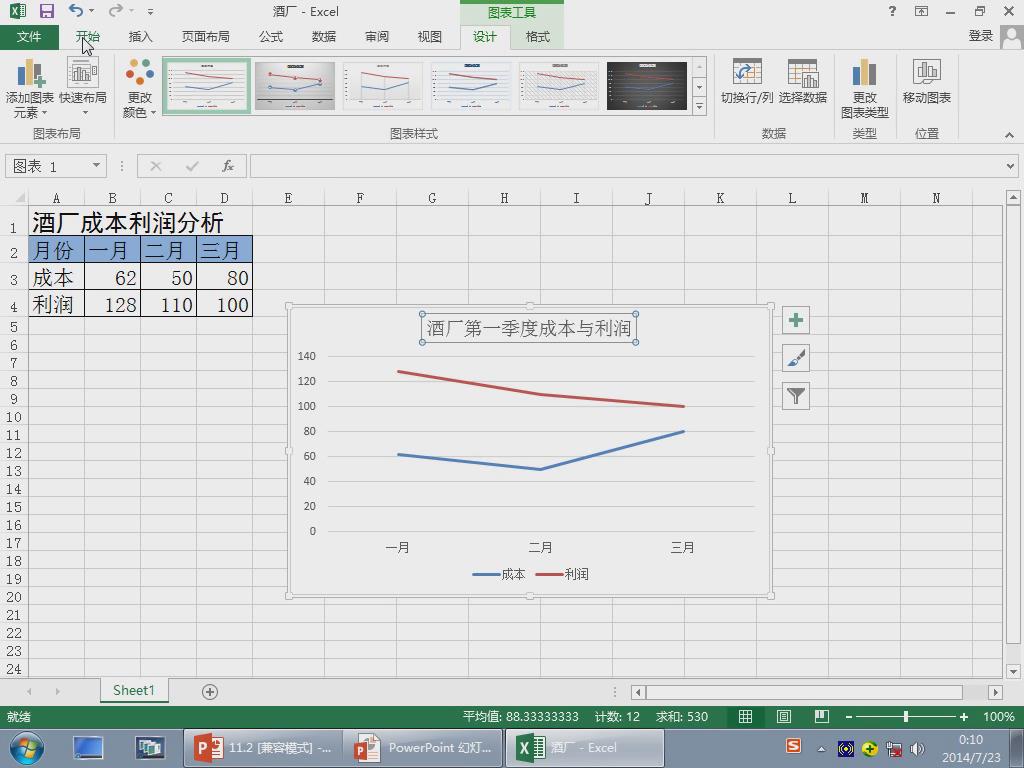Switch to Page Break Preview icon
The image size is (1024, 768).
[822, 716]
